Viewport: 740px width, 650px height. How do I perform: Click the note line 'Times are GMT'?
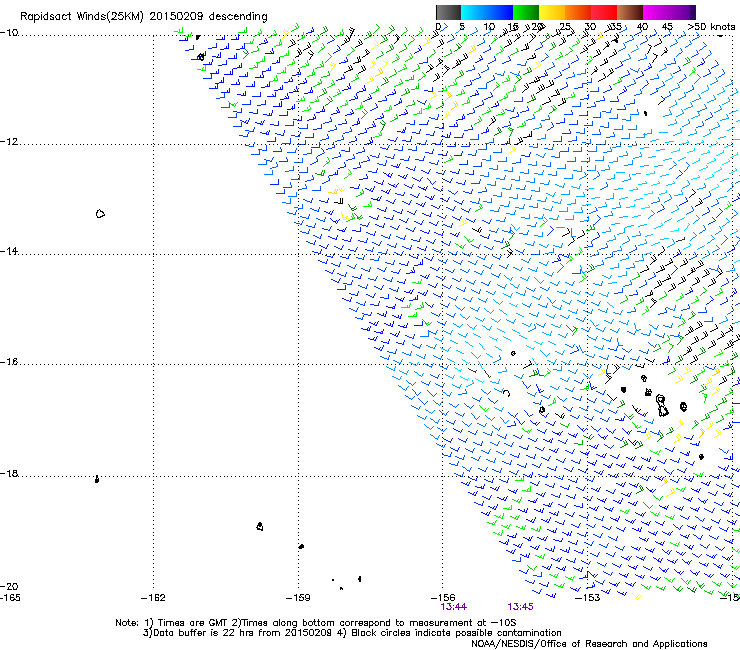pyautogui.click(x=193, y=623)
